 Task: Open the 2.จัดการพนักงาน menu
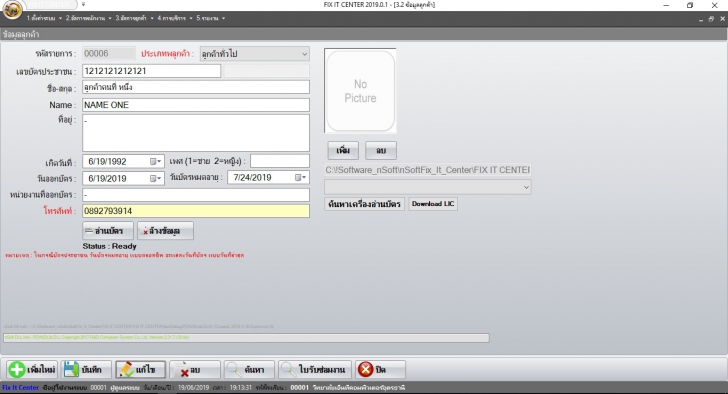(88, 18)
